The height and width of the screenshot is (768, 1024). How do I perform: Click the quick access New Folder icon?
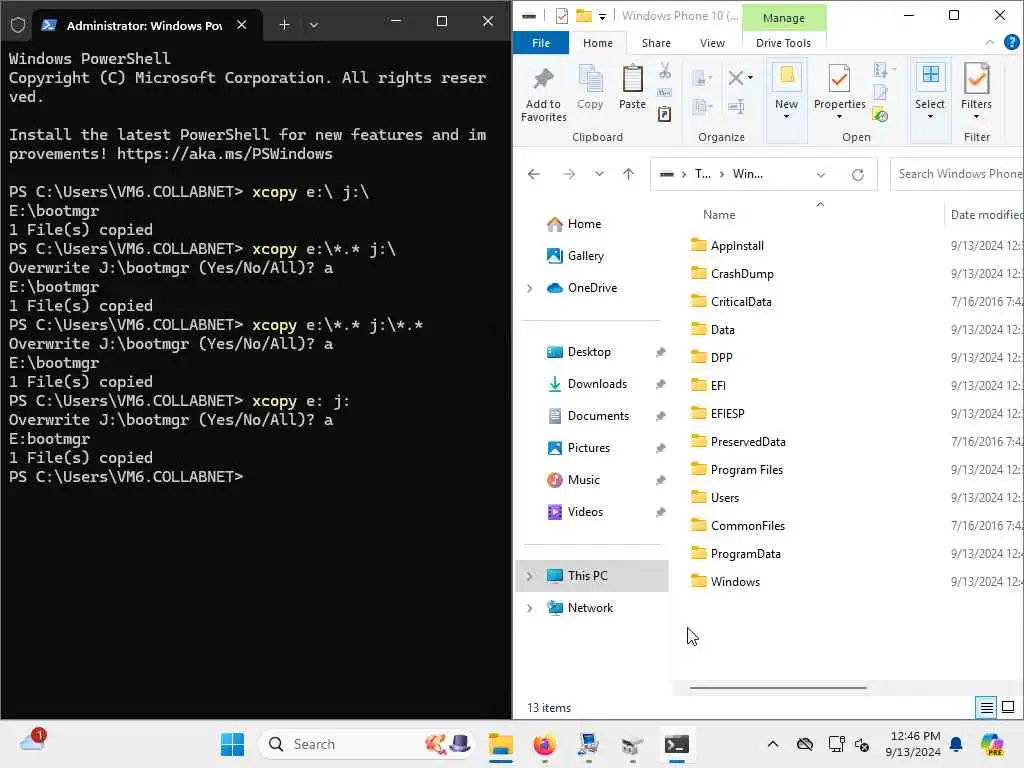coord(584,16)
